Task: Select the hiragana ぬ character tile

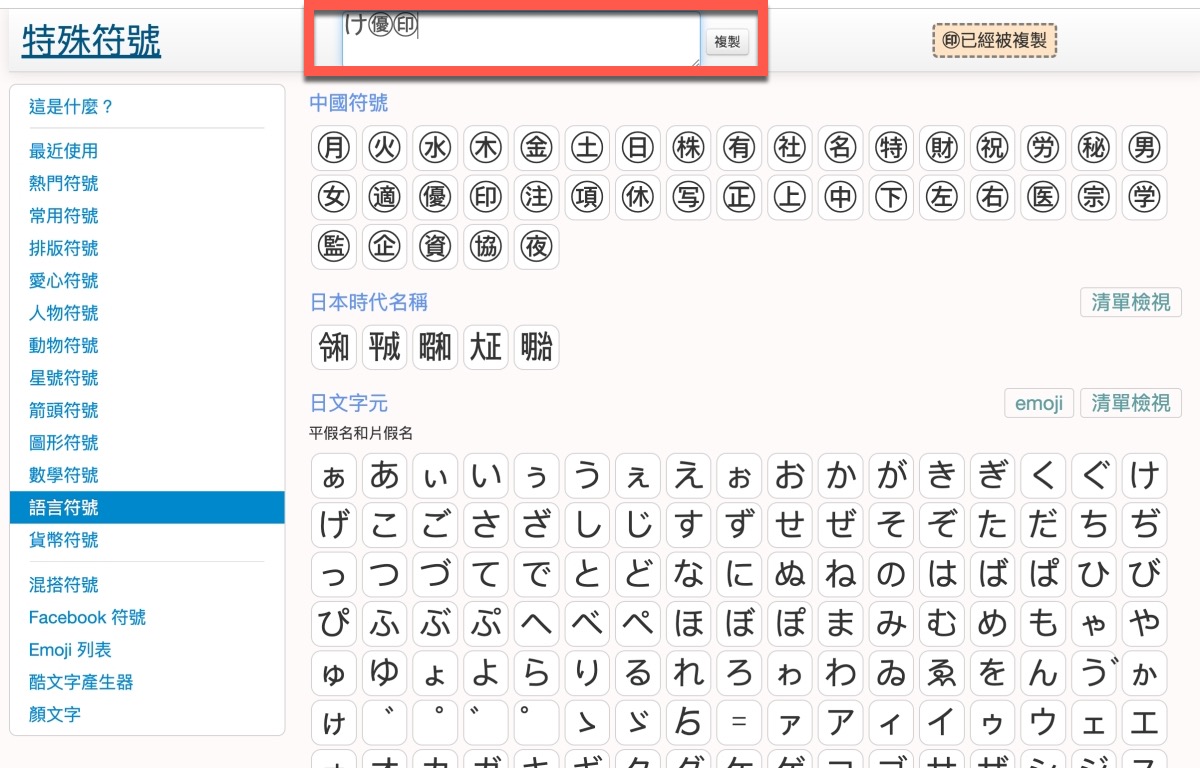Action: click(790, 574)
